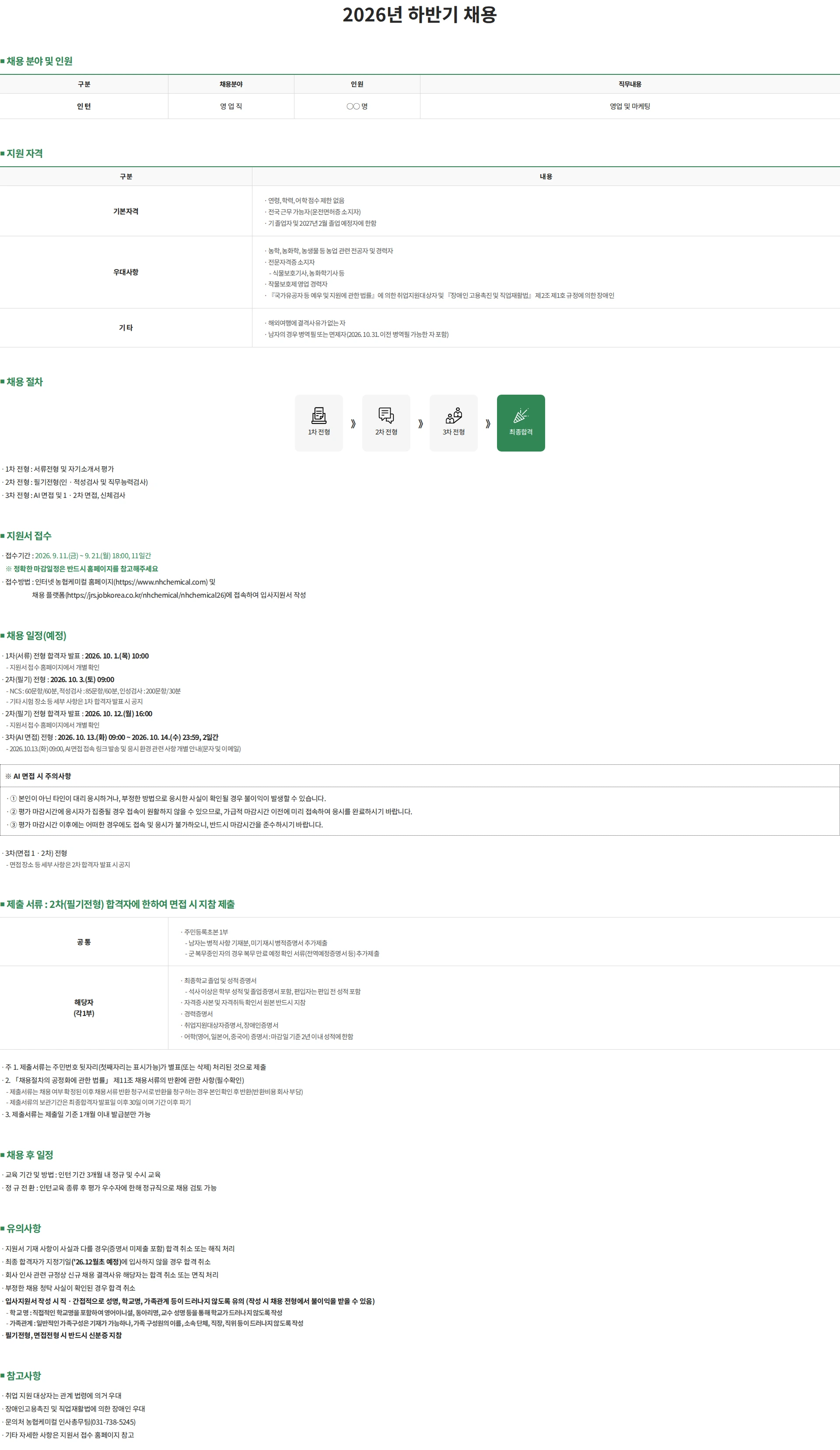
Task: Click the arrow between 2차 and 3차 전형
Action: click(x=420, y=424)
